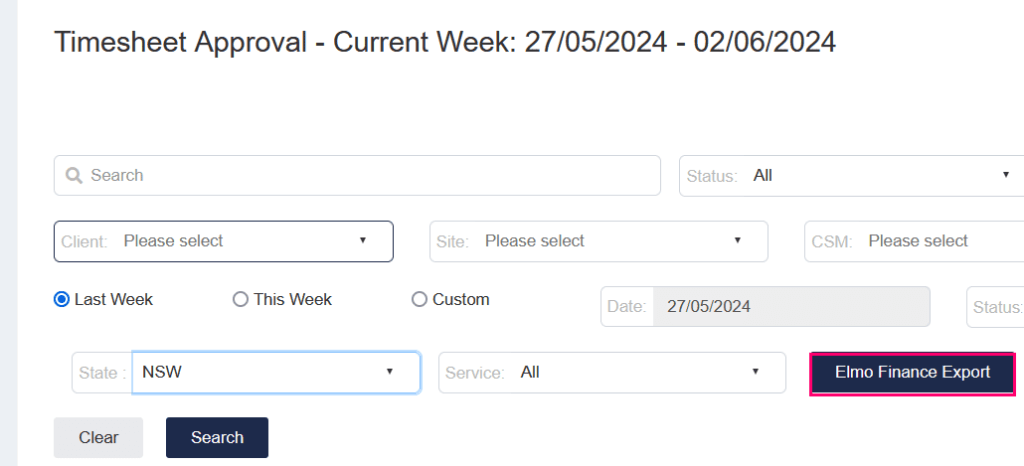Open the second Status dropdown beside Date
Viewport: 1024px width, 466px height.
tap(996, 307)
